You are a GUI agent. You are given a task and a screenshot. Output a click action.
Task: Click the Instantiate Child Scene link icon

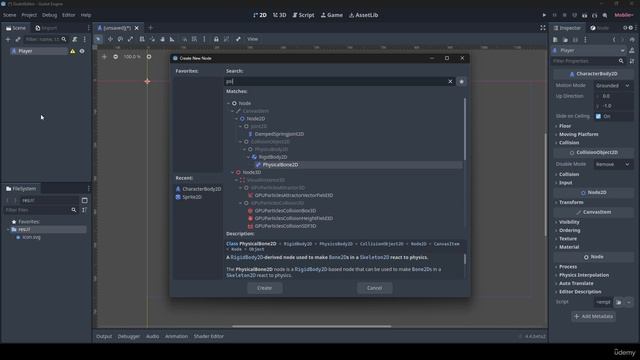click(18, 39)
